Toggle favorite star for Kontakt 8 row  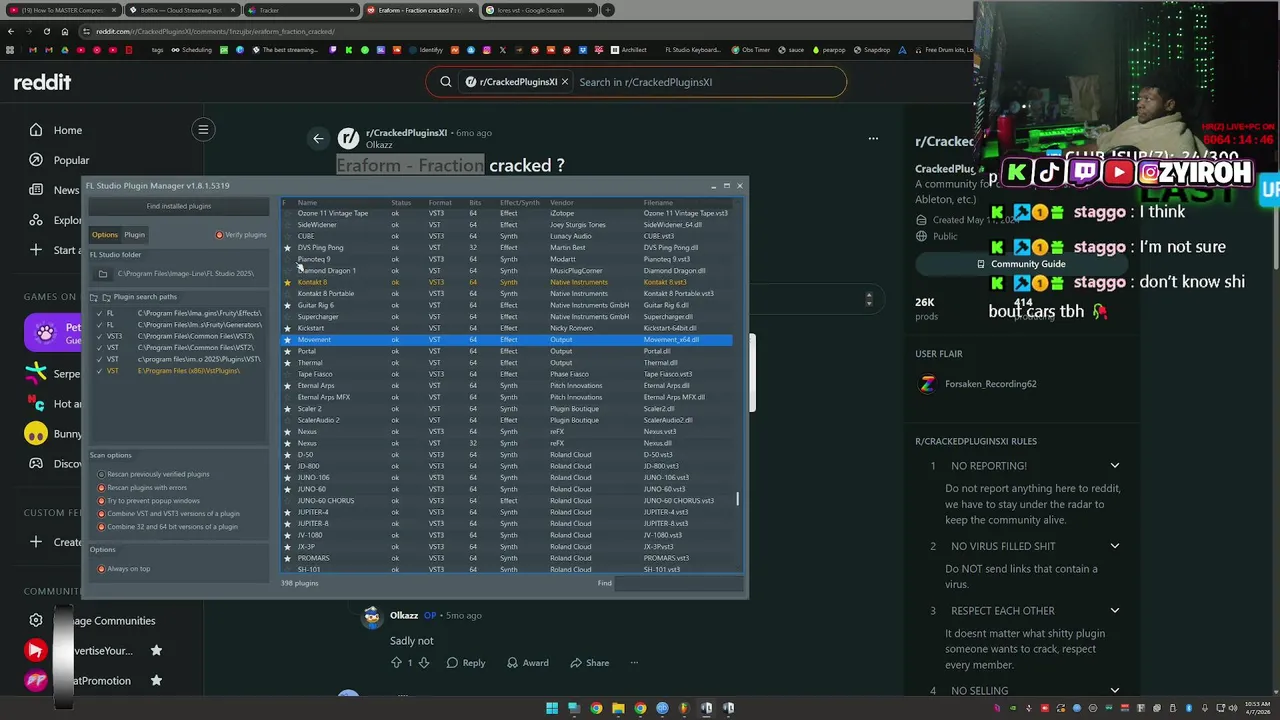point(287,282)
